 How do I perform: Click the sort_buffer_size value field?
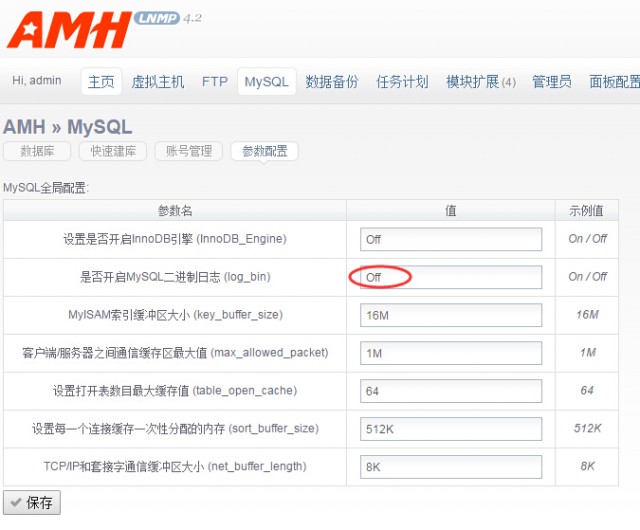coord(451,429)
